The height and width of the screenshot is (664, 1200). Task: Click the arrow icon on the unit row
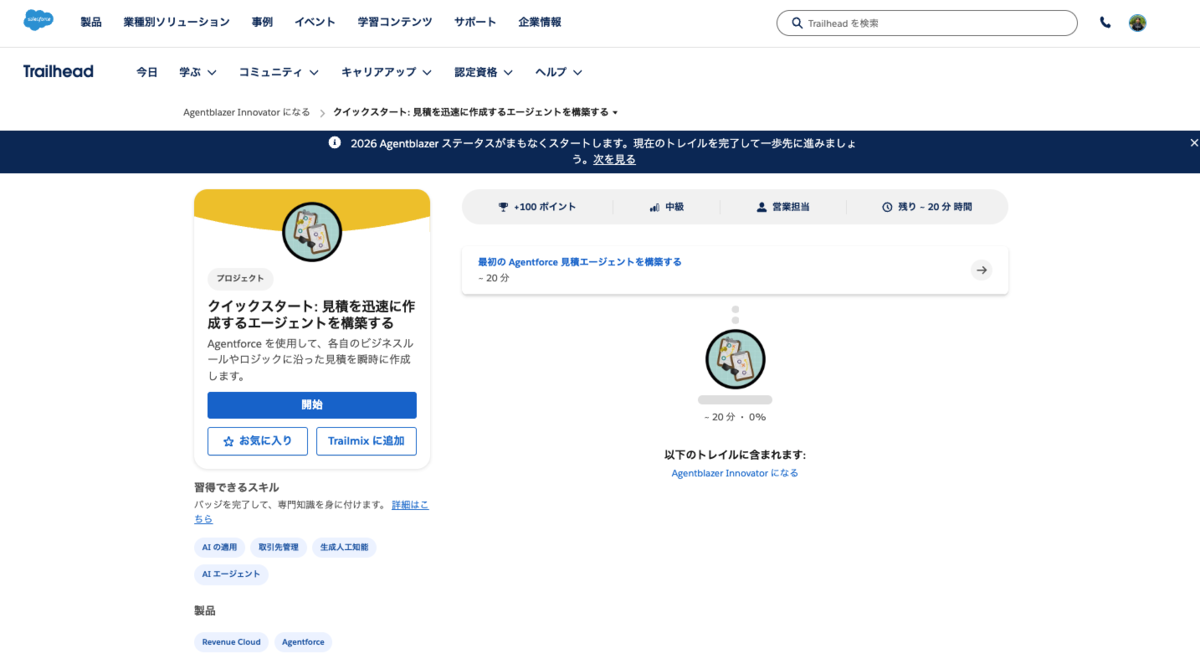click(x=982, y=270)
